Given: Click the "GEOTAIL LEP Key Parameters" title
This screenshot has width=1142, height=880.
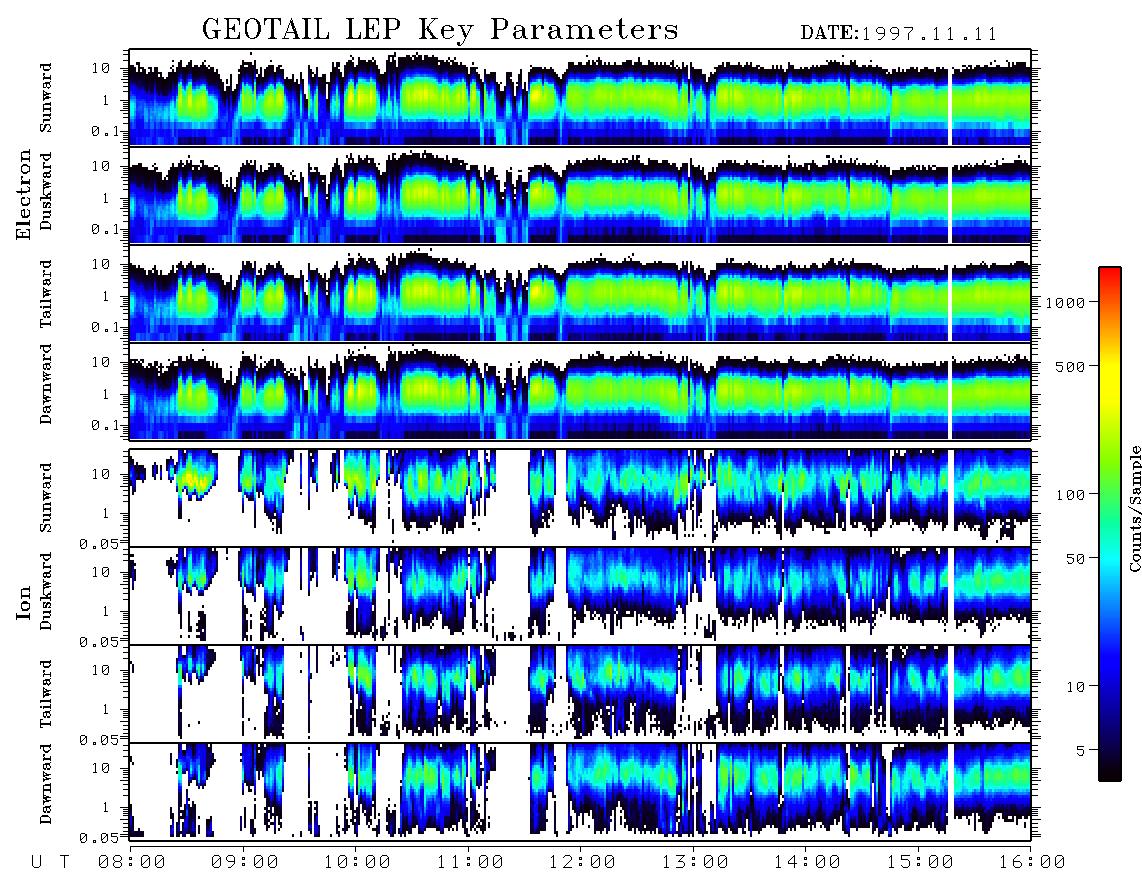Looking at the screenshot, I should 440,31.
